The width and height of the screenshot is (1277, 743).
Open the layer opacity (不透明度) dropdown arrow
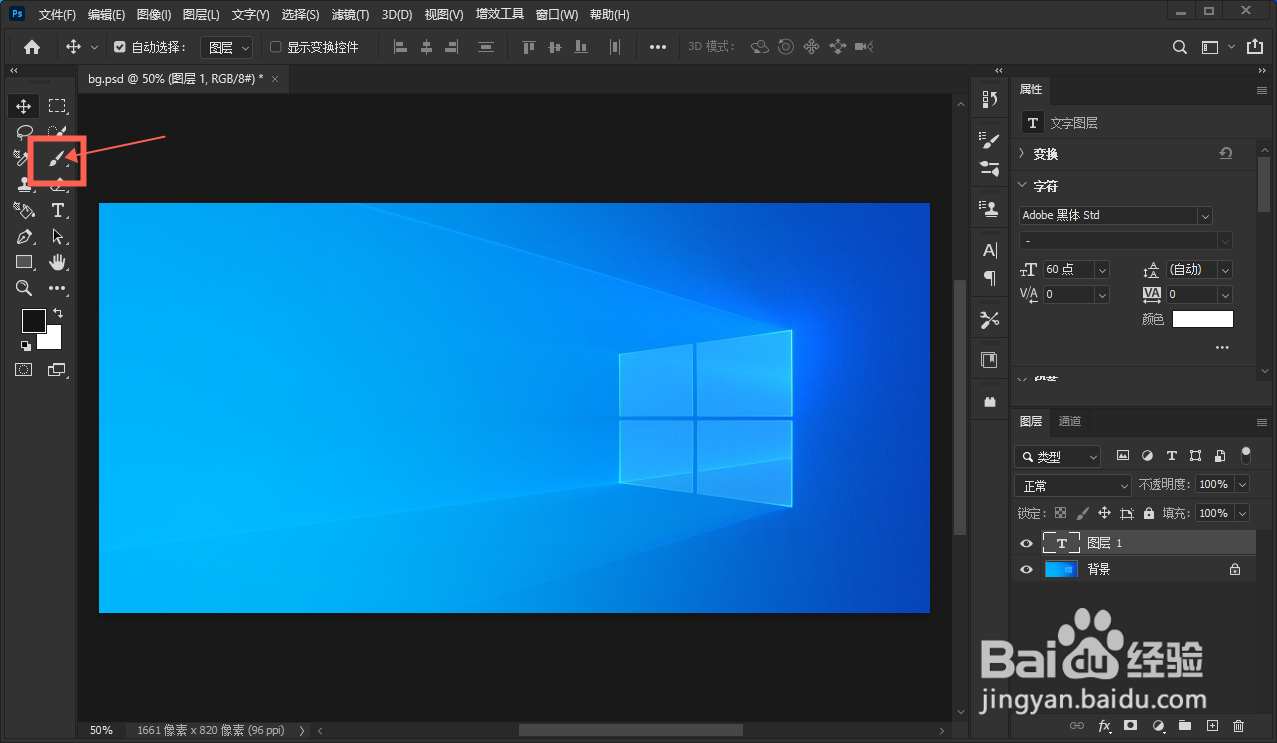pyautogui.click(x=1242, y=484)
